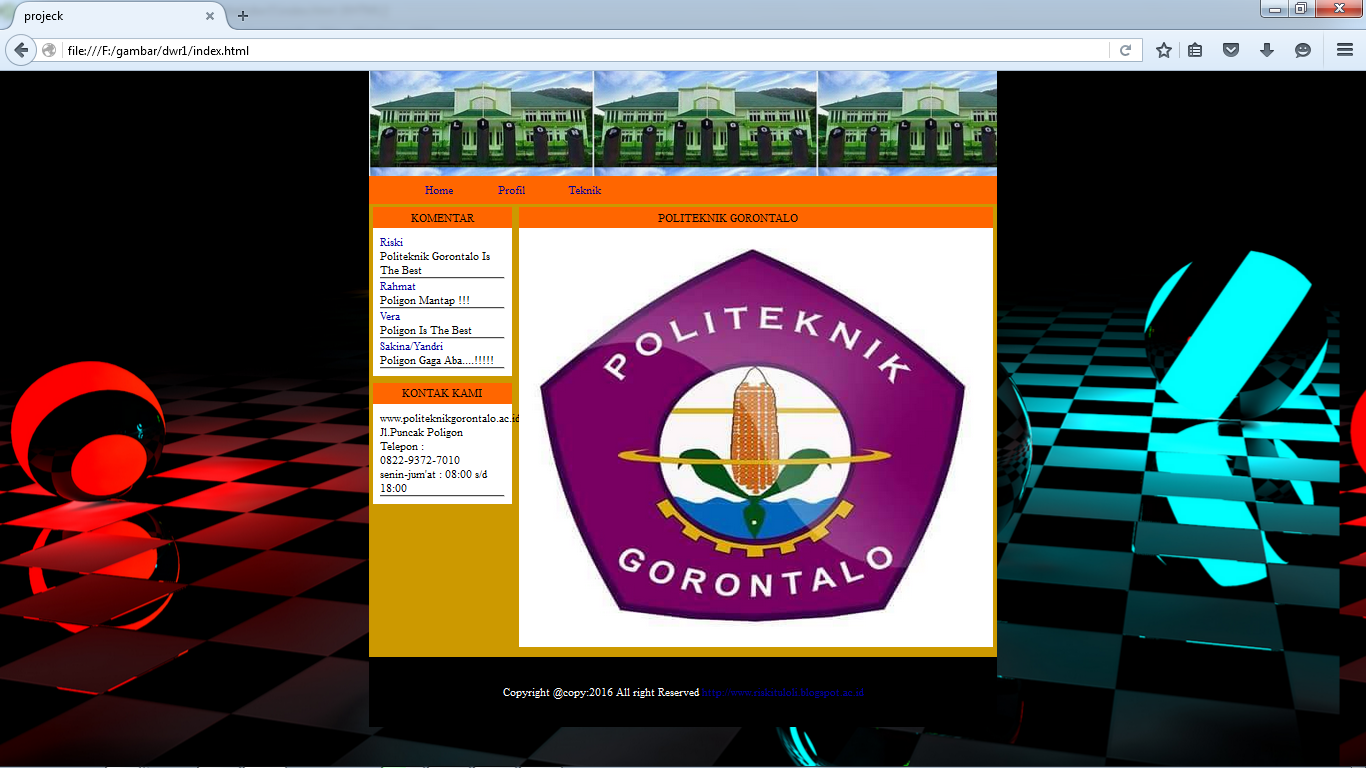Click comment 'Poligon Mantap !!!'
Viewport: 1366px width, 768px height.
[425, 300]
